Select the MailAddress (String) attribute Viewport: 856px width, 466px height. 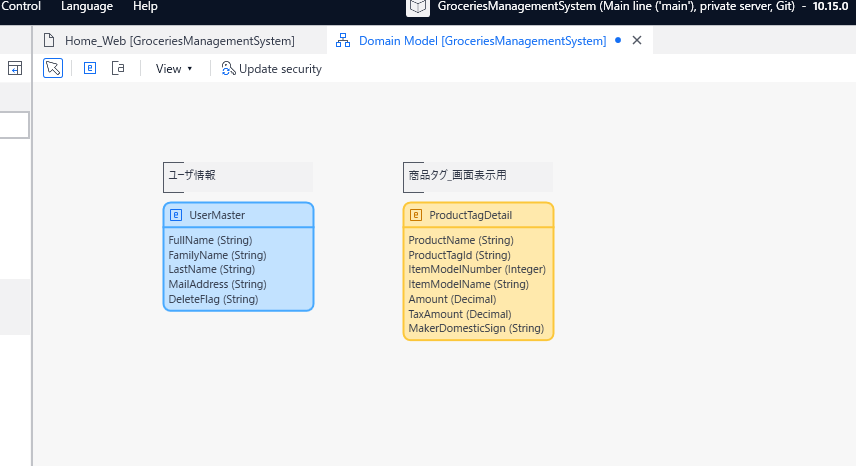coord(217,284)
